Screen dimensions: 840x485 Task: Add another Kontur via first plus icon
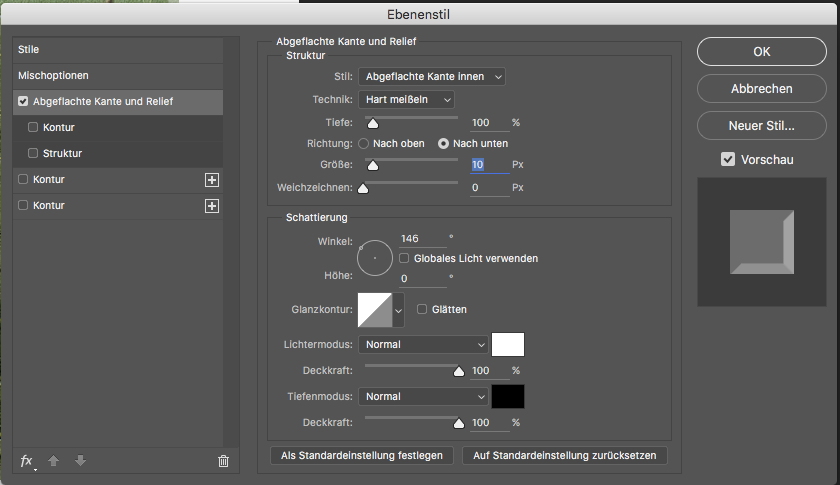(212, 180)
